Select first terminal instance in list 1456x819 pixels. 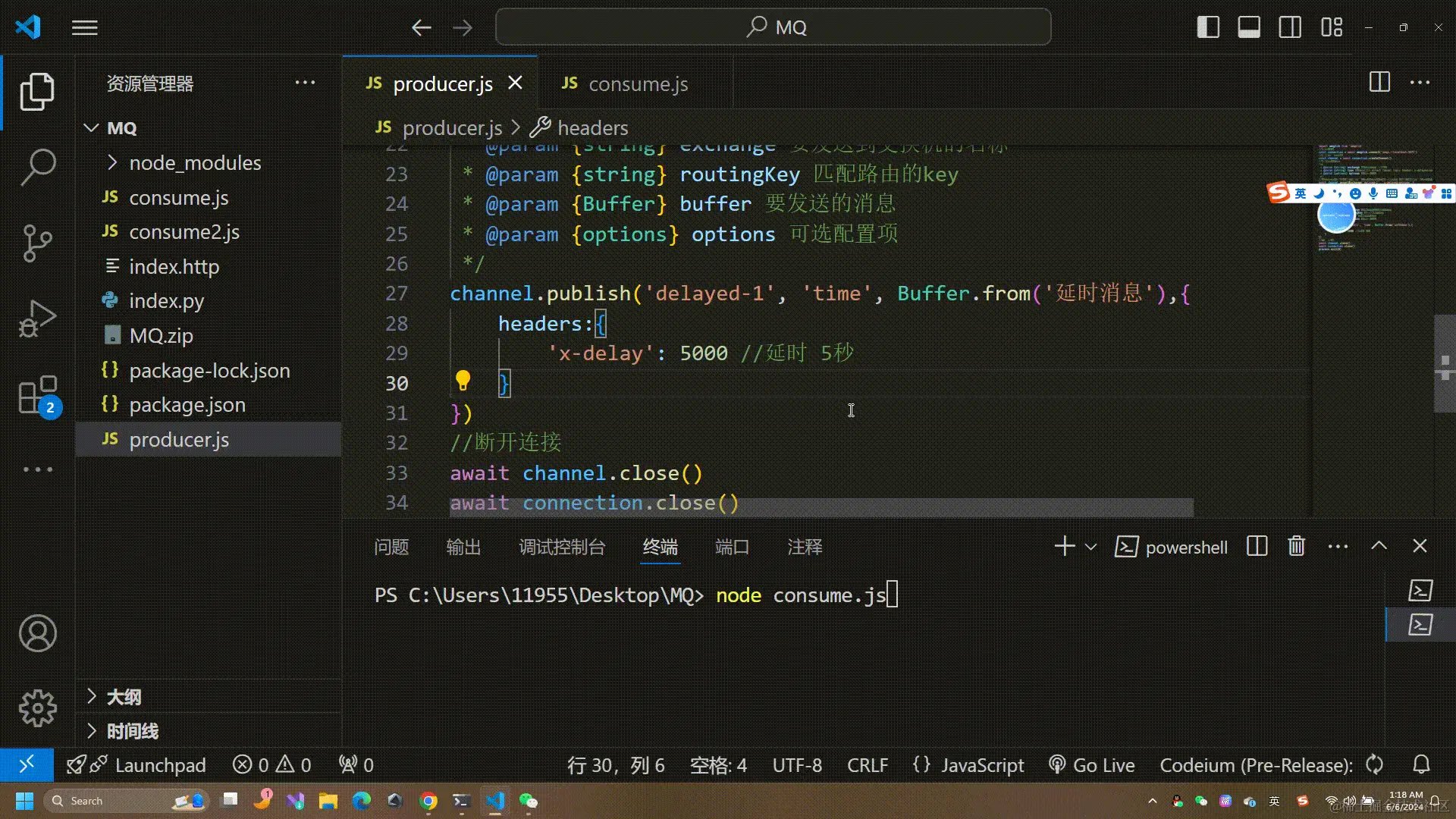[x=1420, y=590]
